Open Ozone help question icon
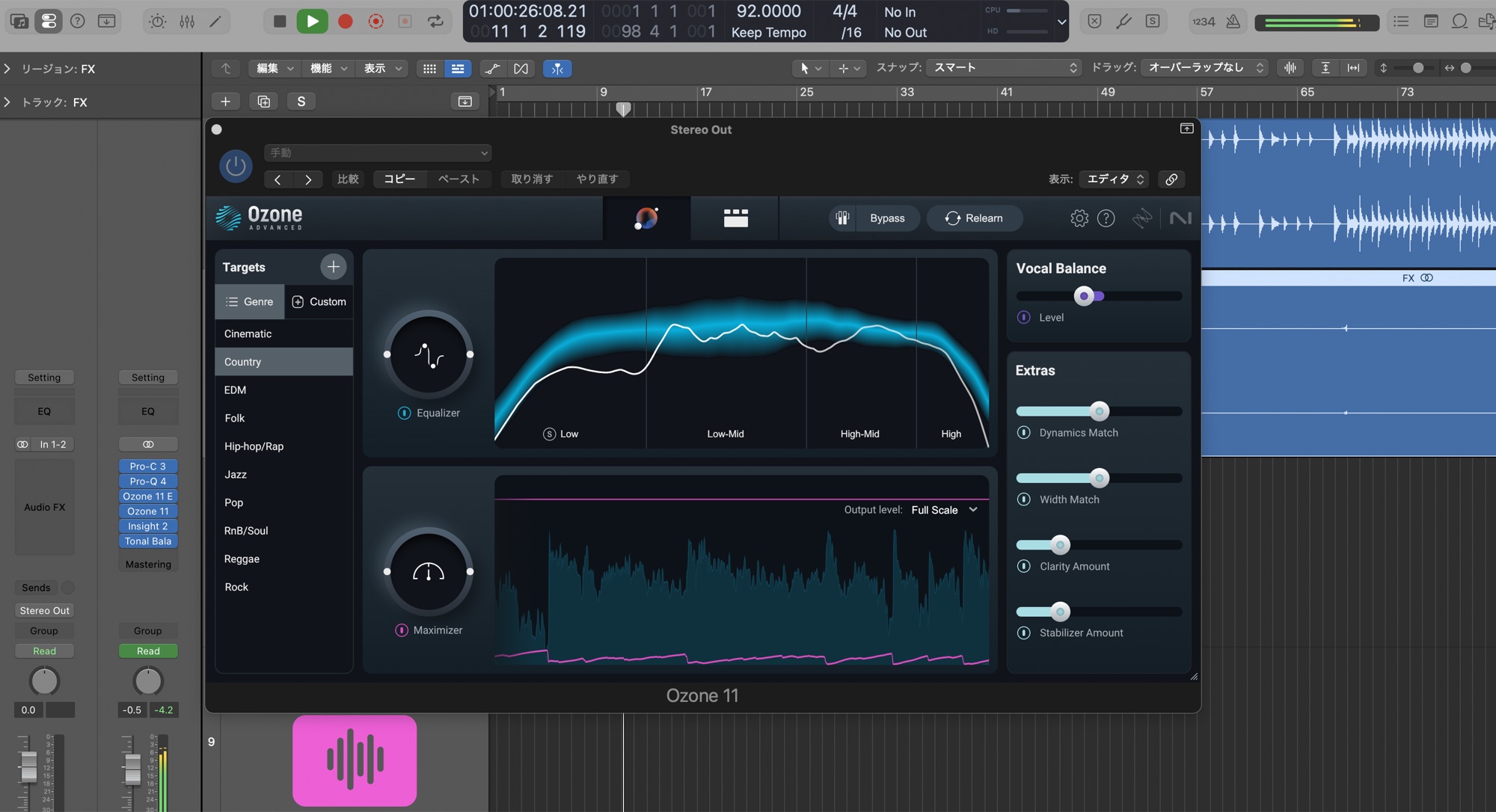 [x=1106, y=218]
